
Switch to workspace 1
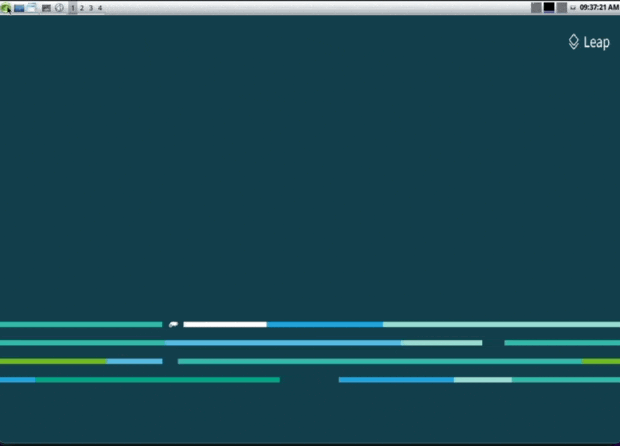pos(73,7)
